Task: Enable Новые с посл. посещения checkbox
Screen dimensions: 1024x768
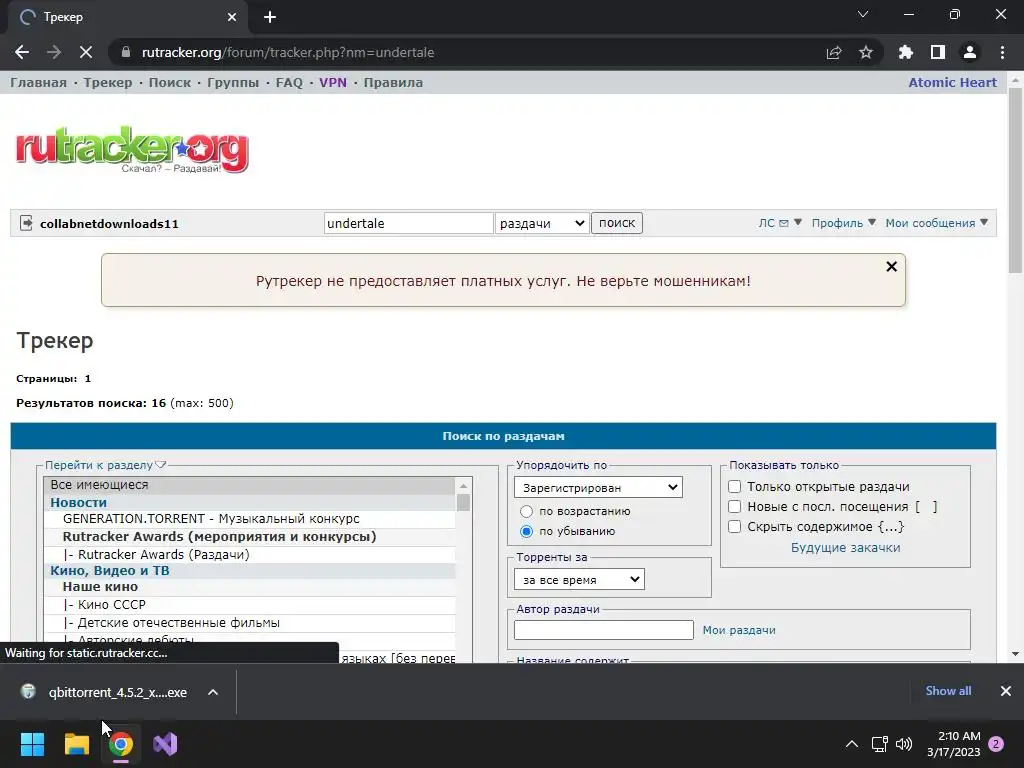Action: [735, 507]
